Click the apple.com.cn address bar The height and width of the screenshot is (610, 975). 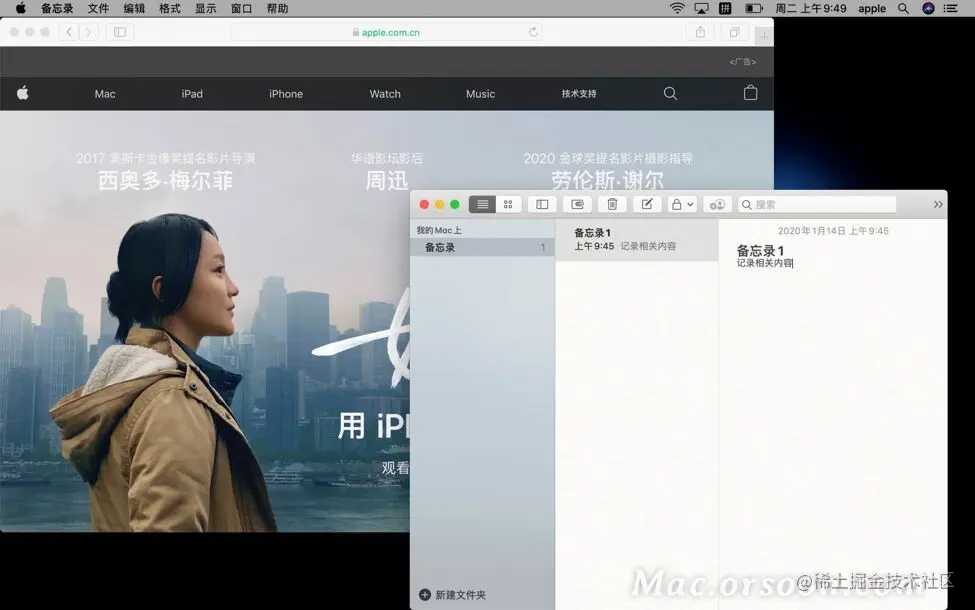(386, 32)
